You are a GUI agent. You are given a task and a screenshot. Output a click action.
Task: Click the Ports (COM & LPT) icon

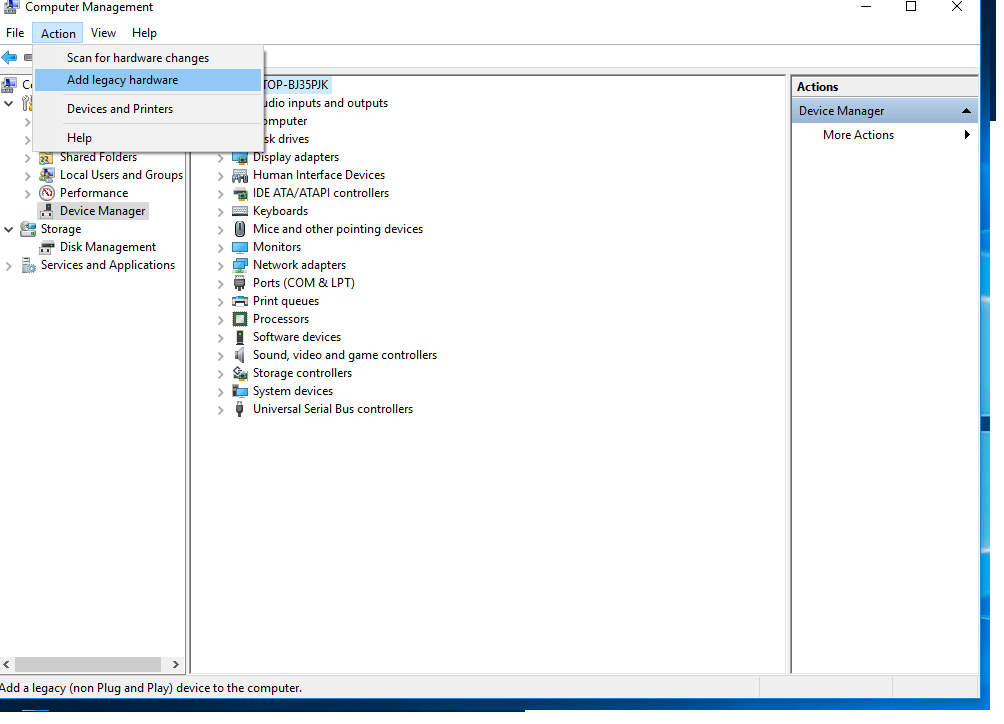pyautogui.click(x=240, y=283)
